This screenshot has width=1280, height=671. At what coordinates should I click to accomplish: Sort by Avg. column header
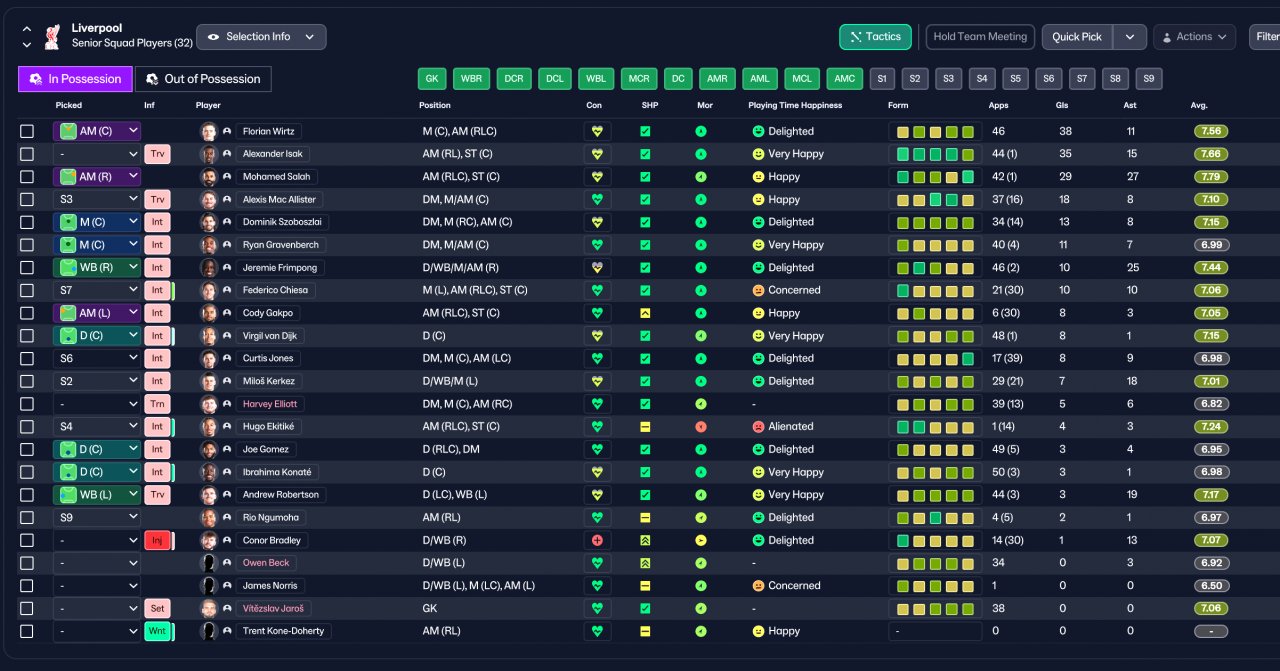(x=1199, y=105)
